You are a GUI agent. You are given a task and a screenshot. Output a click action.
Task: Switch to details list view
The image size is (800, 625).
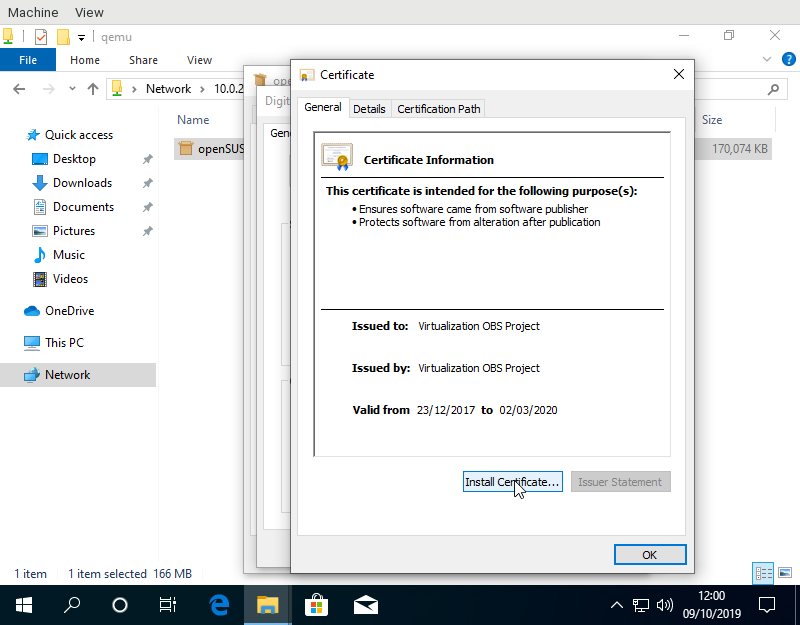pos(764,573)
